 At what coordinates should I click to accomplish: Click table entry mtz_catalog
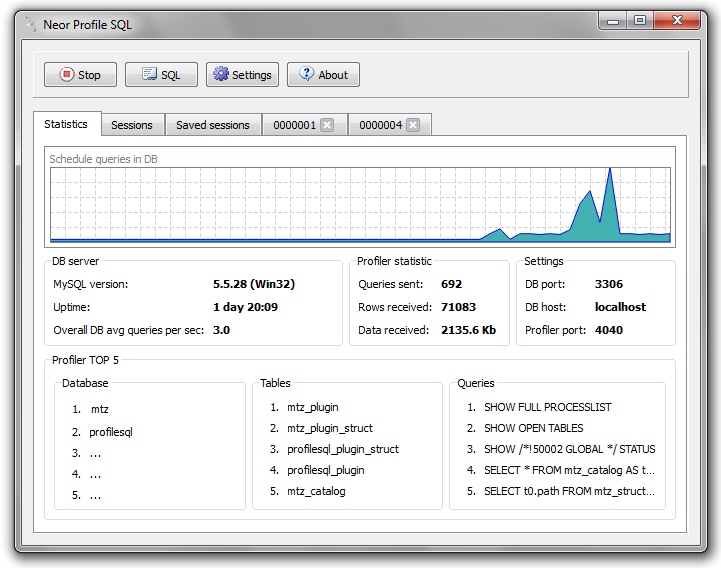(316, 492)
